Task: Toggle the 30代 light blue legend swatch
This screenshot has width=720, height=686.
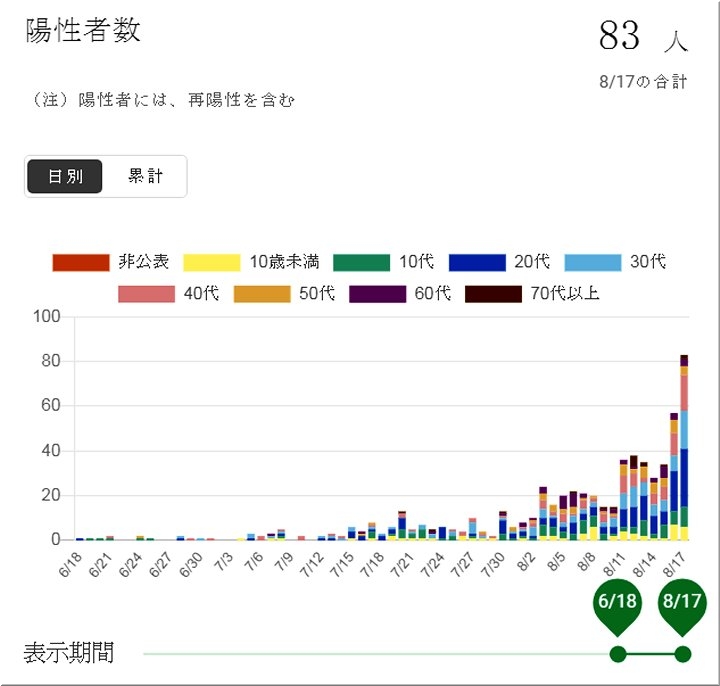Action: 592,262
